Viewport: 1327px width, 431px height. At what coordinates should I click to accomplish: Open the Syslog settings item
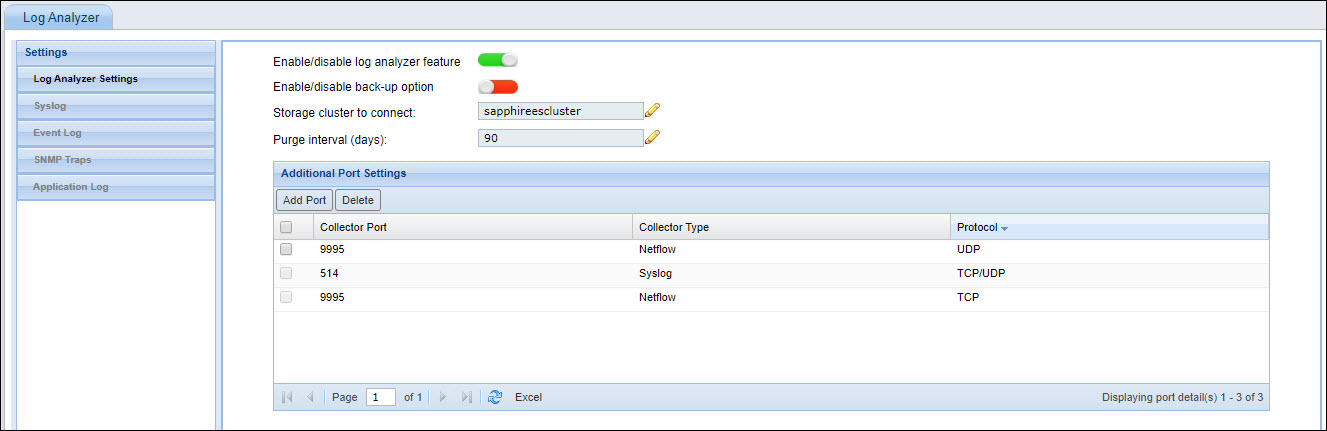[x=116, y=106]
